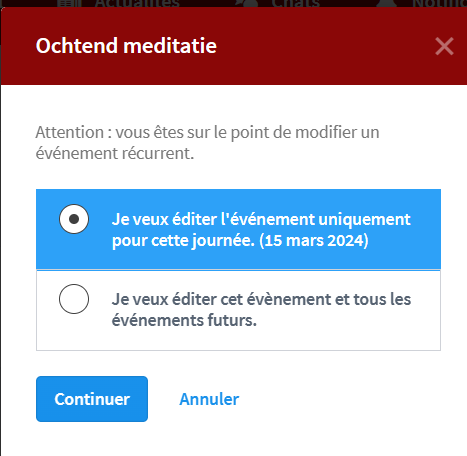Viewport: 467px width, 456px height.
Task: Click the date text (15 mars 2024)
Action: pos(314,240)
